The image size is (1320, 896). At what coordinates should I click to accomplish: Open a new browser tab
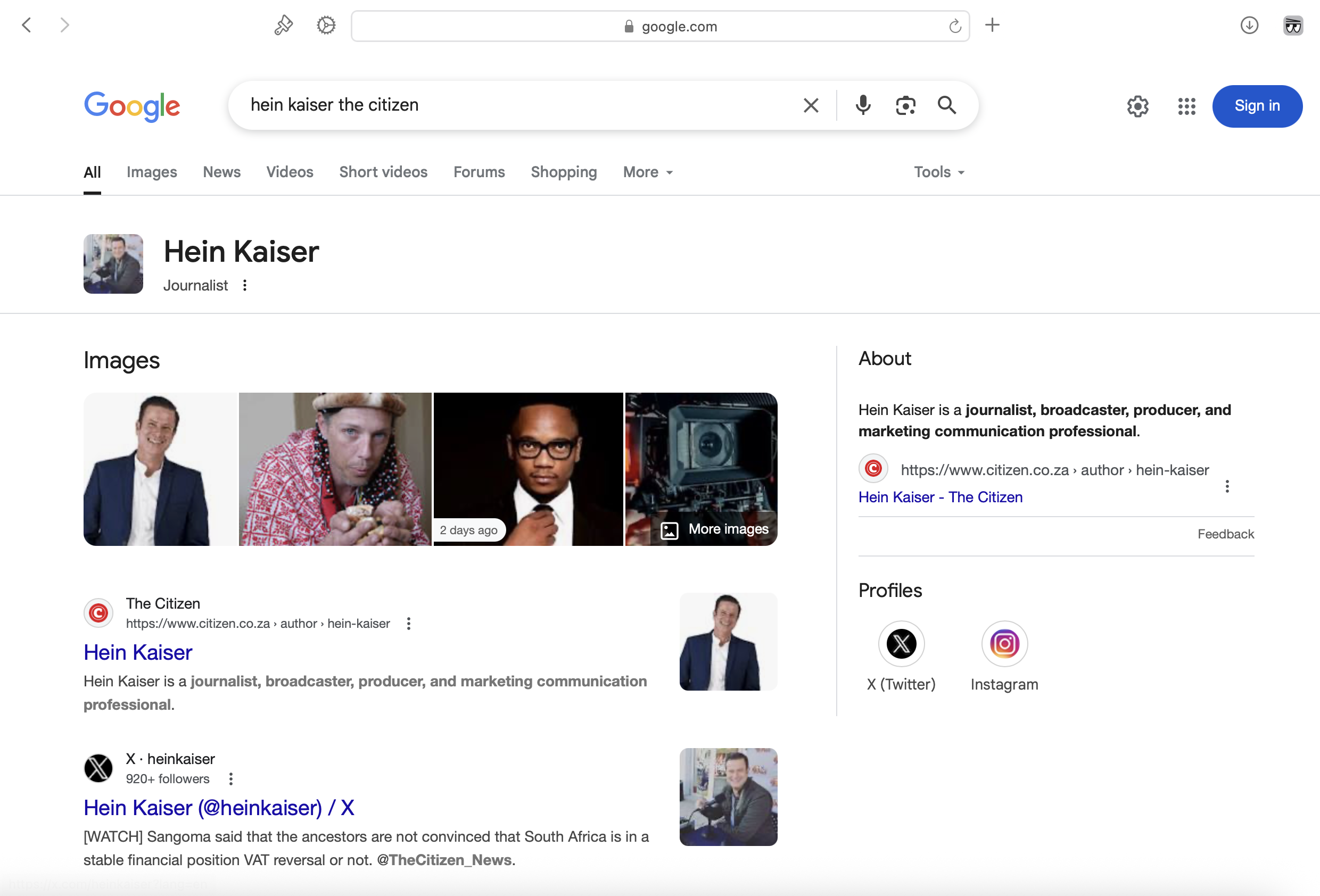point(992,24)
